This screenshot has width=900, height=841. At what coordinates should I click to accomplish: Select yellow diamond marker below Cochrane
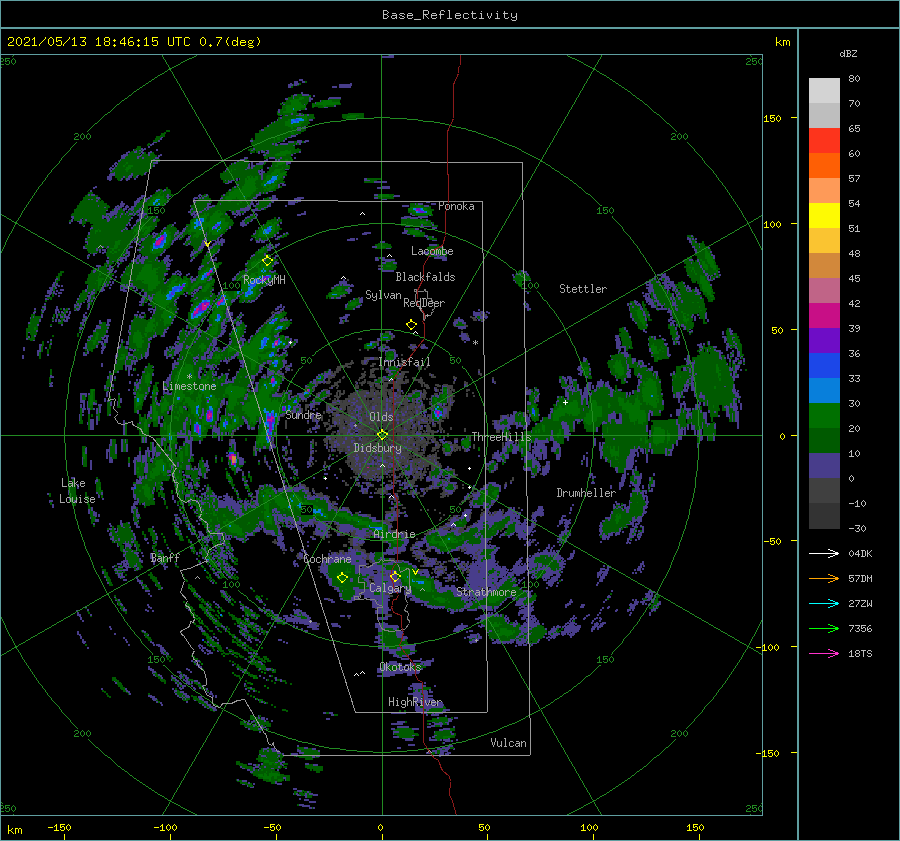coord(343,578)
